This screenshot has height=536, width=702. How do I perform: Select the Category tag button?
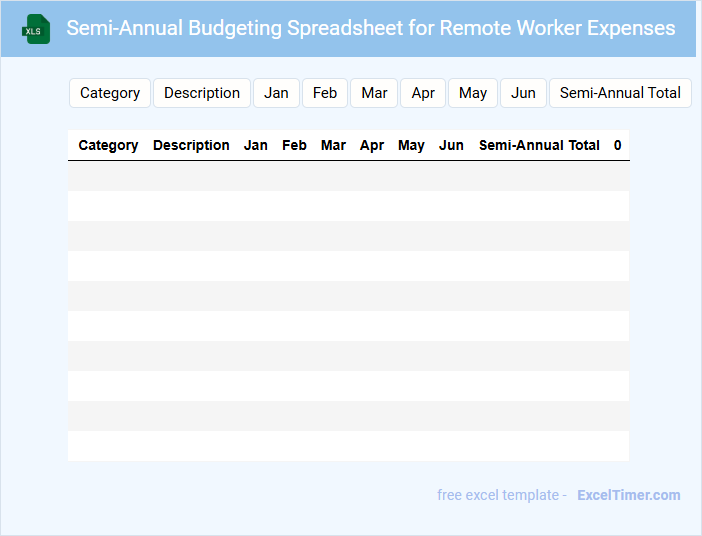pos(110,93)
